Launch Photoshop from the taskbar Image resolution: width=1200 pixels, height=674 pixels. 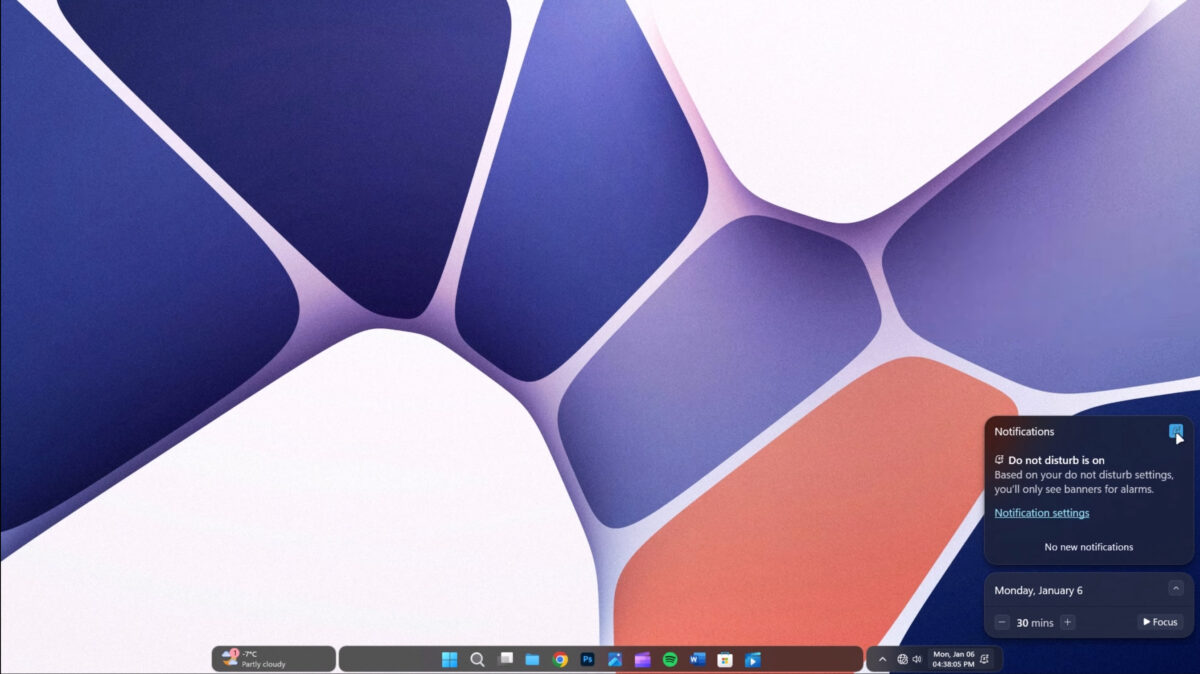click(588, 659)
